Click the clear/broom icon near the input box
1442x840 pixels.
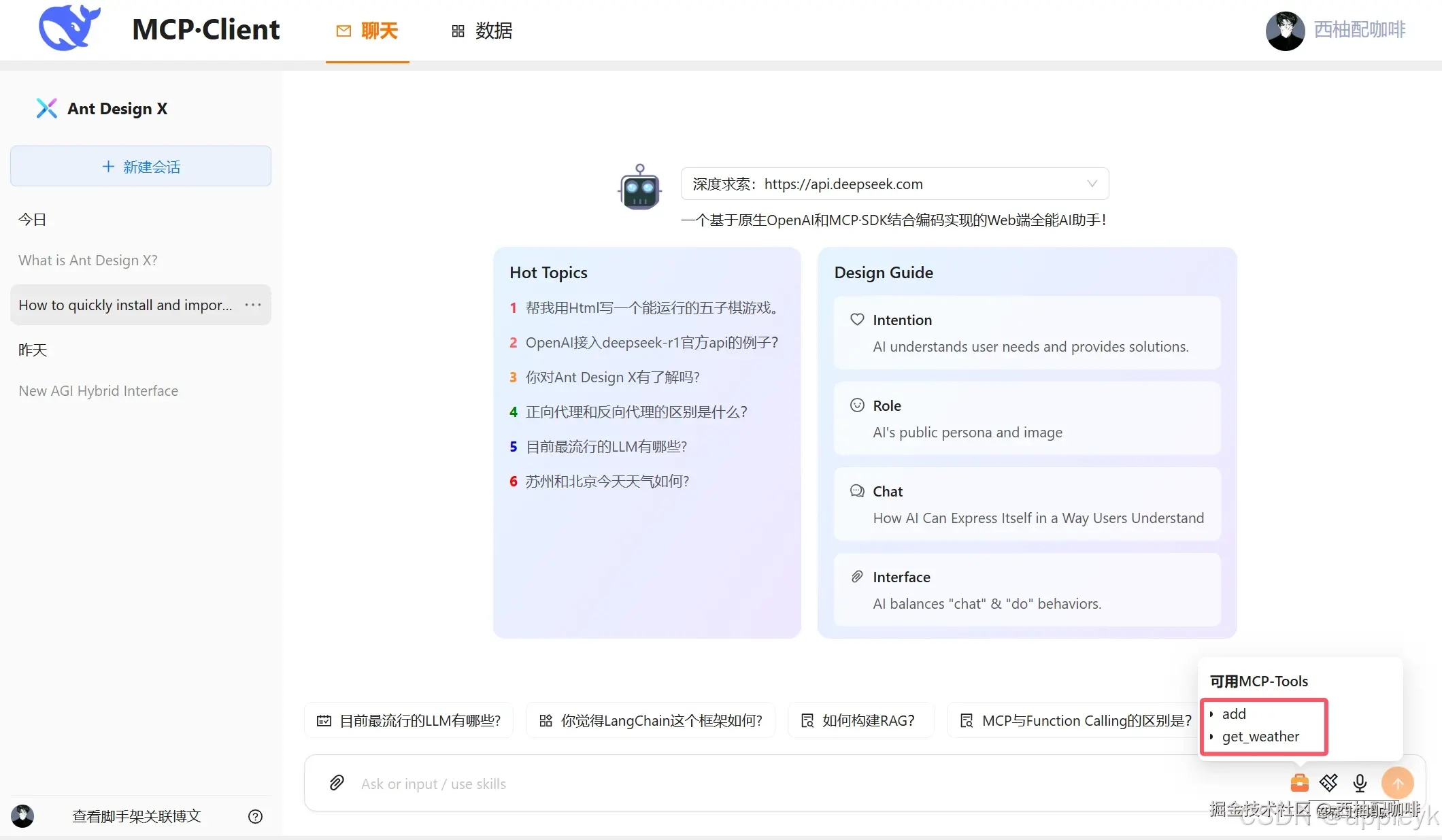tap(1329, 783)
